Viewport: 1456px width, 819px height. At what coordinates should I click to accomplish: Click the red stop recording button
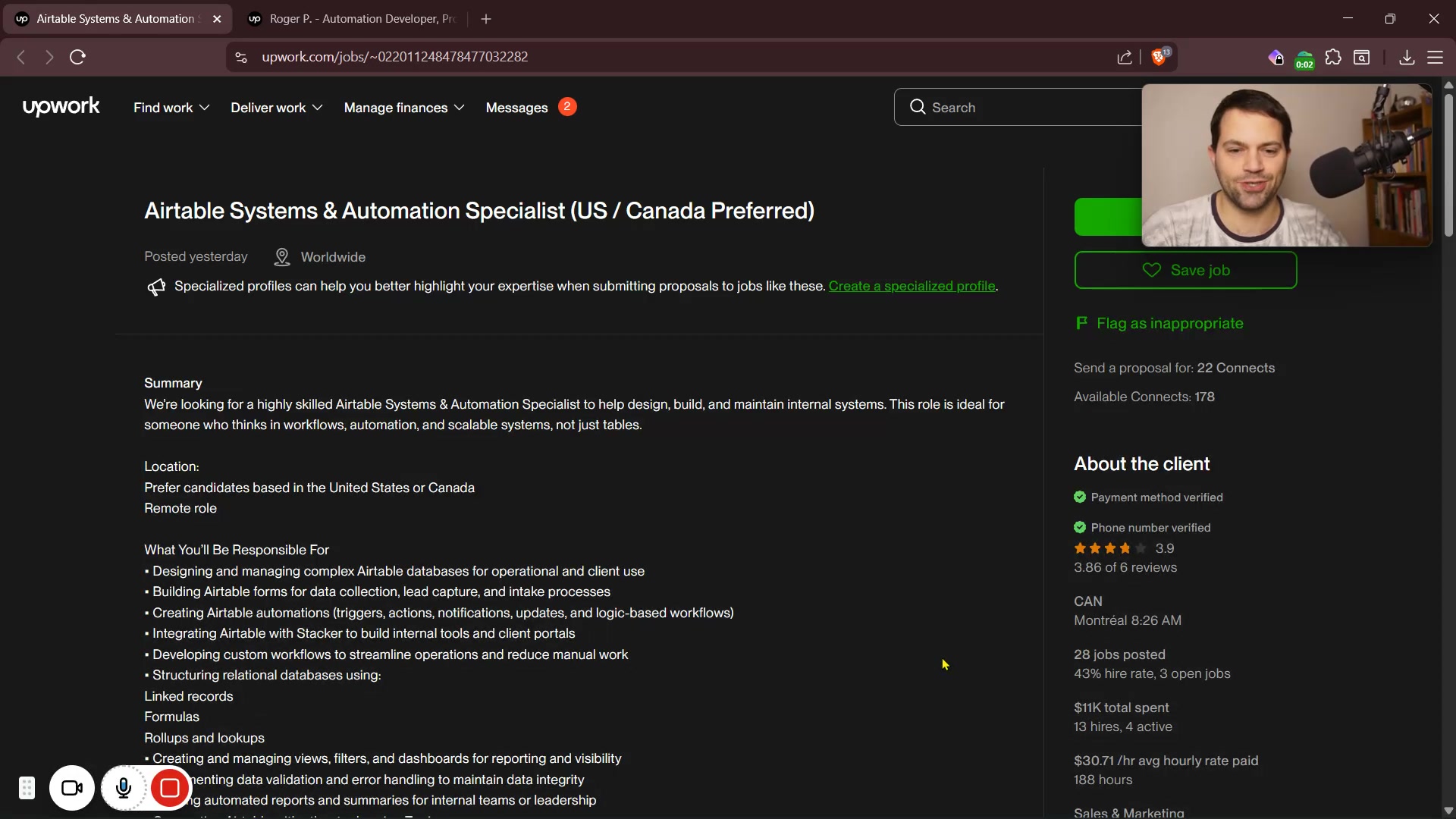pyautogui.click(x=170, y=789)
